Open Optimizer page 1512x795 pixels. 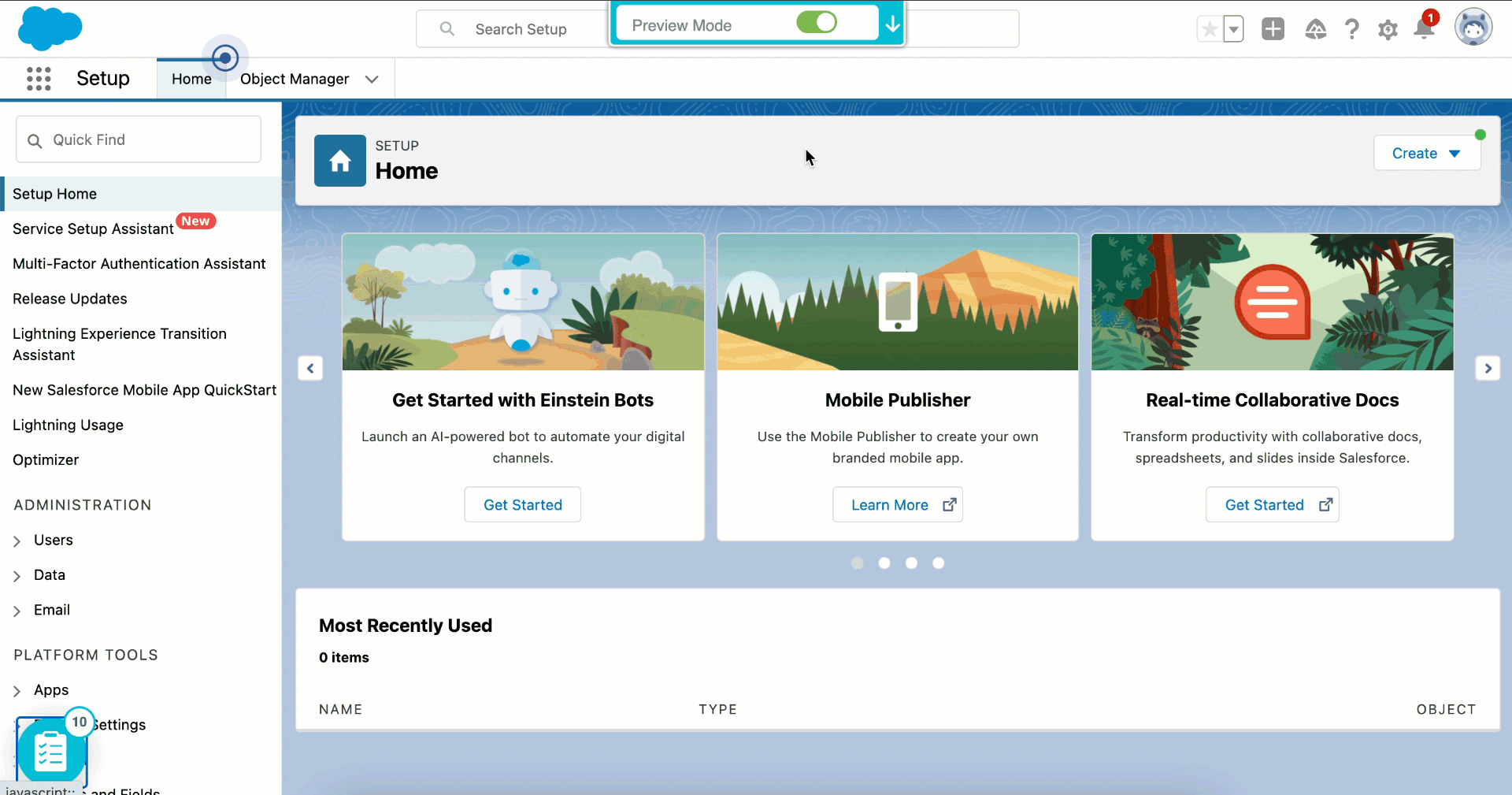[46, 459]
